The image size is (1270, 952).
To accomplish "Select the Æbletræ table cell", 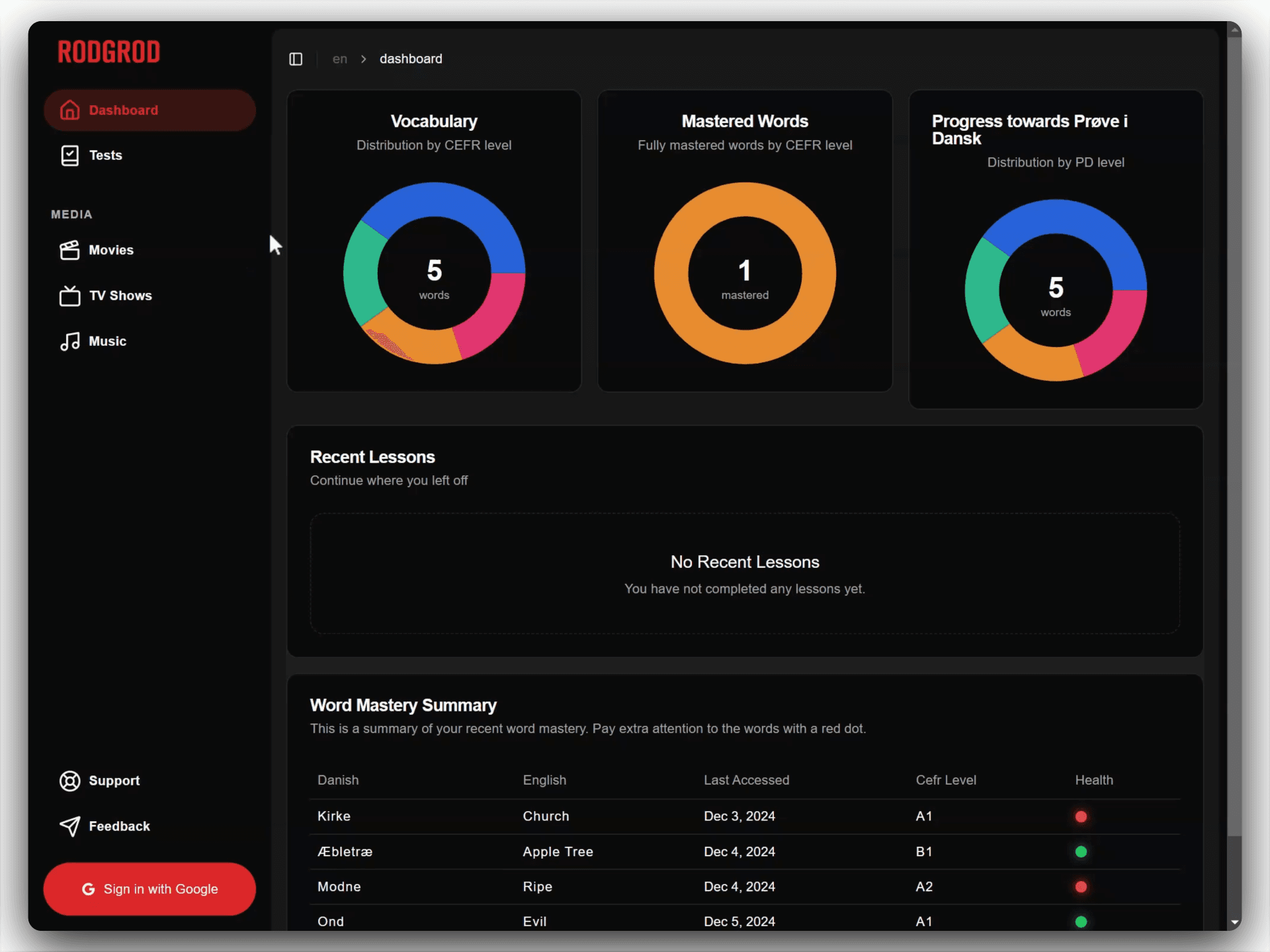I will 345,852.
